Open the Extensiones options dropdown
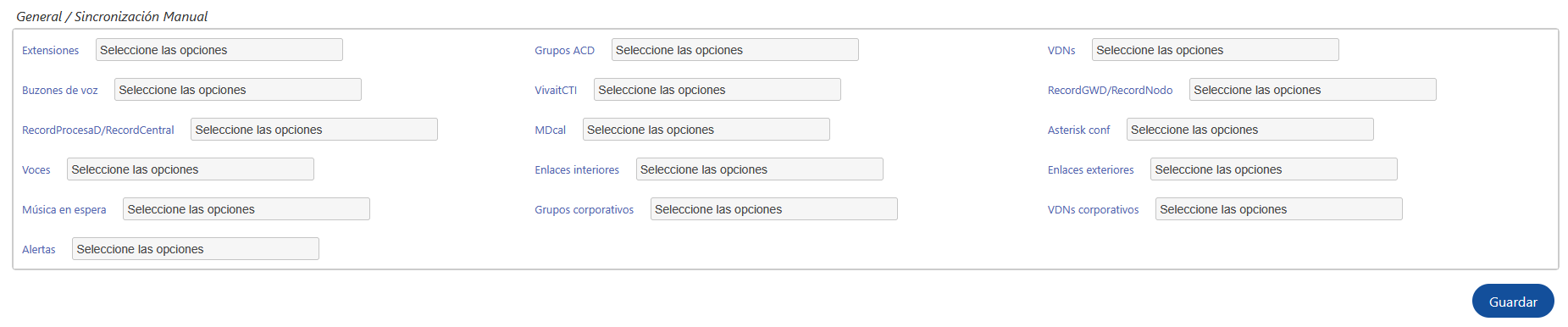This screenshot has height=327, width=1568. pyautogui.click(x=219, y=50)
